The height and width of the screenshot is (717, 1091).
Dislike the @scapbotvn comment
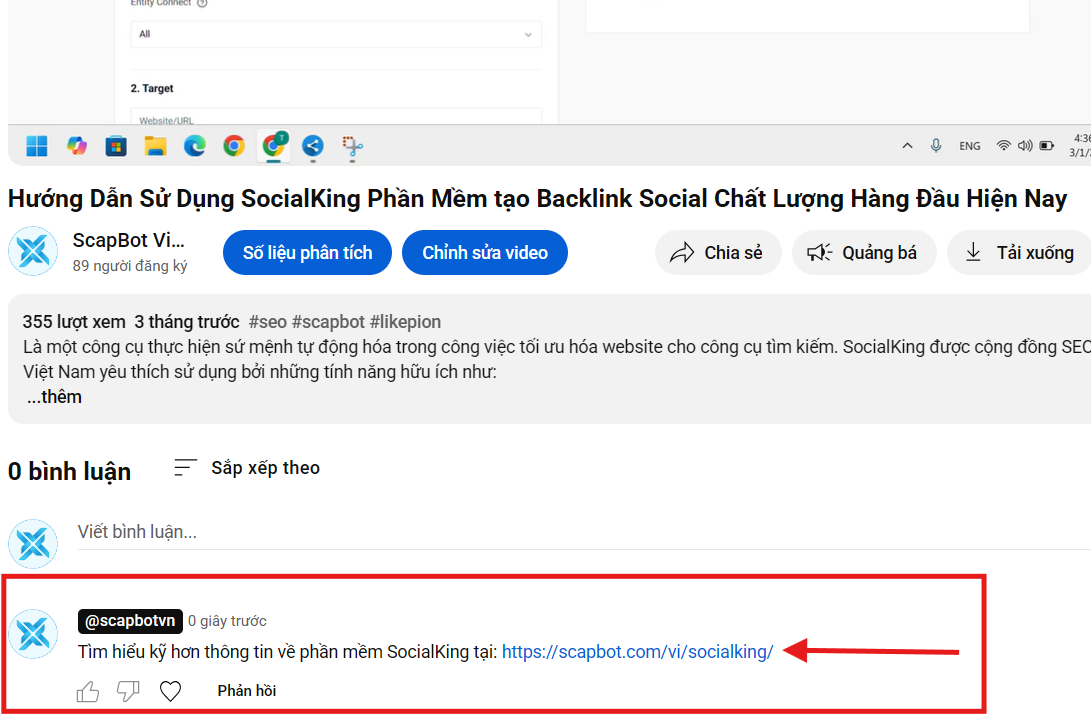(x=128, y=691)
